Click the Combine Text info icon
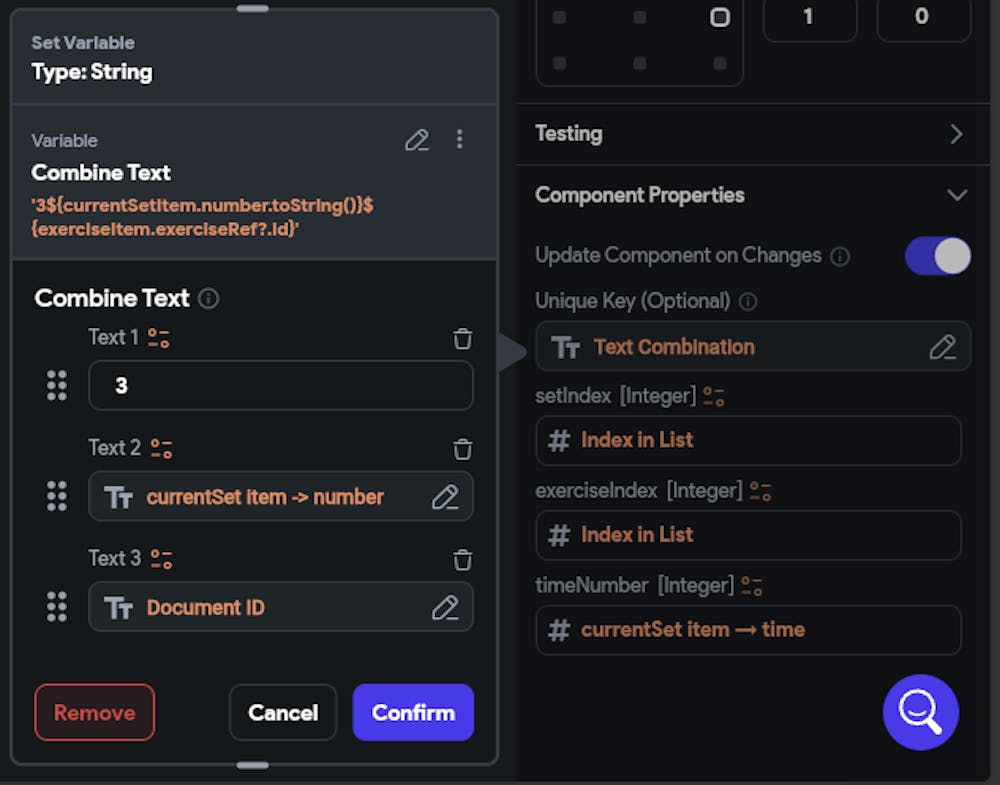Screen dimensions: 1000x785 tap(209, 298)
